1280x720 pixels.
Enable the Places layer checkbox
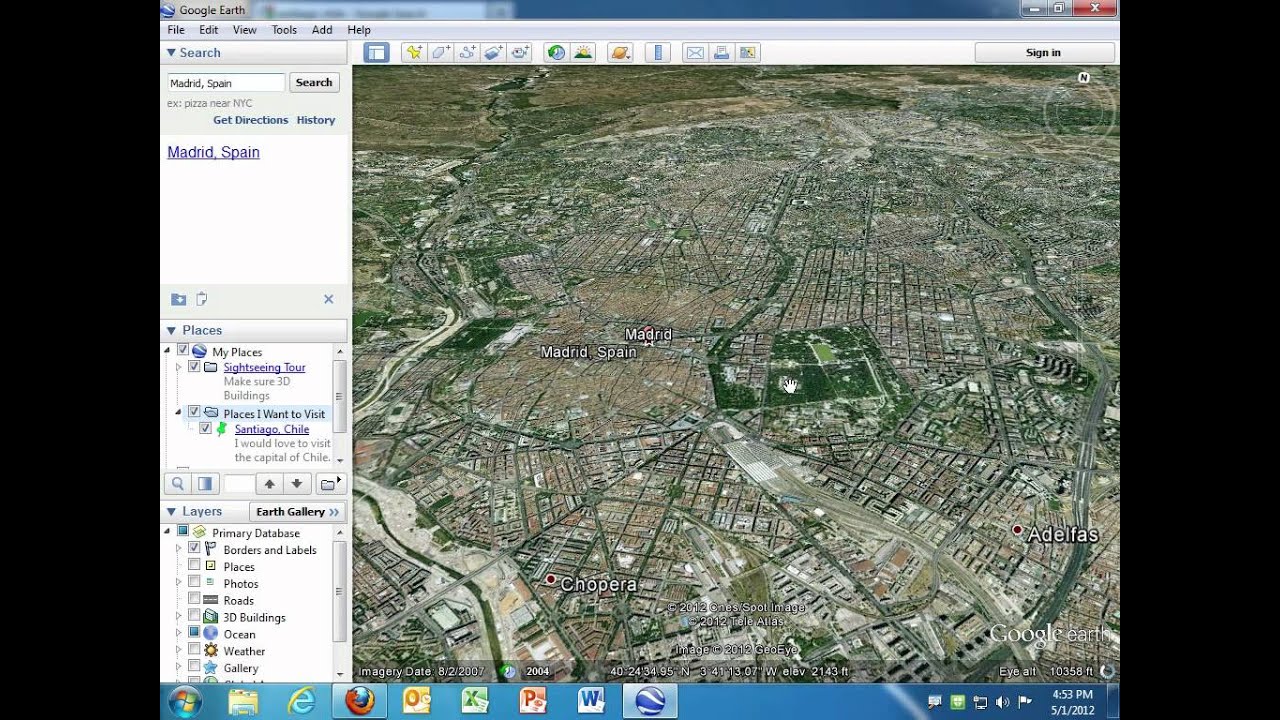tap(194, 566)
